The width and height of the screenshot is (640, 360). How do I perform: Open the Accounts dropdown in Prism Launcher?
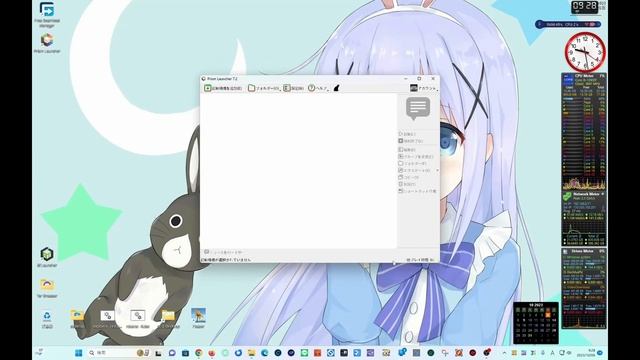point(424,88)
